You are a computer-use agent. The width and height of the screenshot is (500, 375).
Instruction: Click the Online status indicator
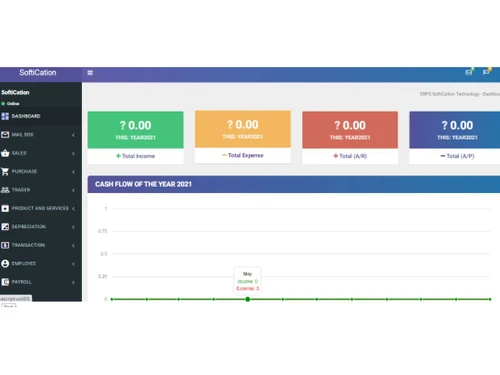10,104
